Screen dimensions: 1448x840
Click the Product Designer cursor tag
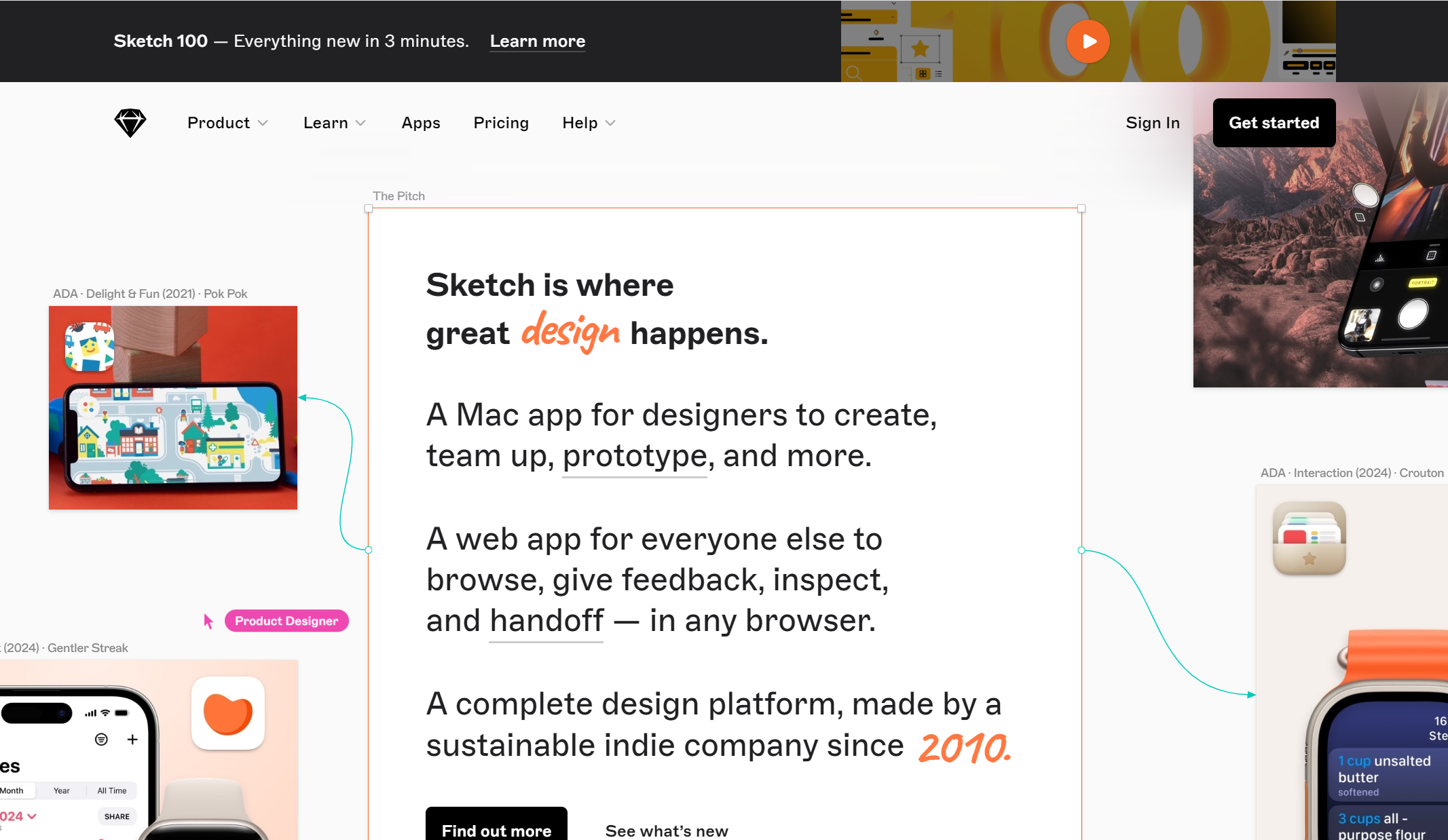pyautogui.click(x=286, y=621)
